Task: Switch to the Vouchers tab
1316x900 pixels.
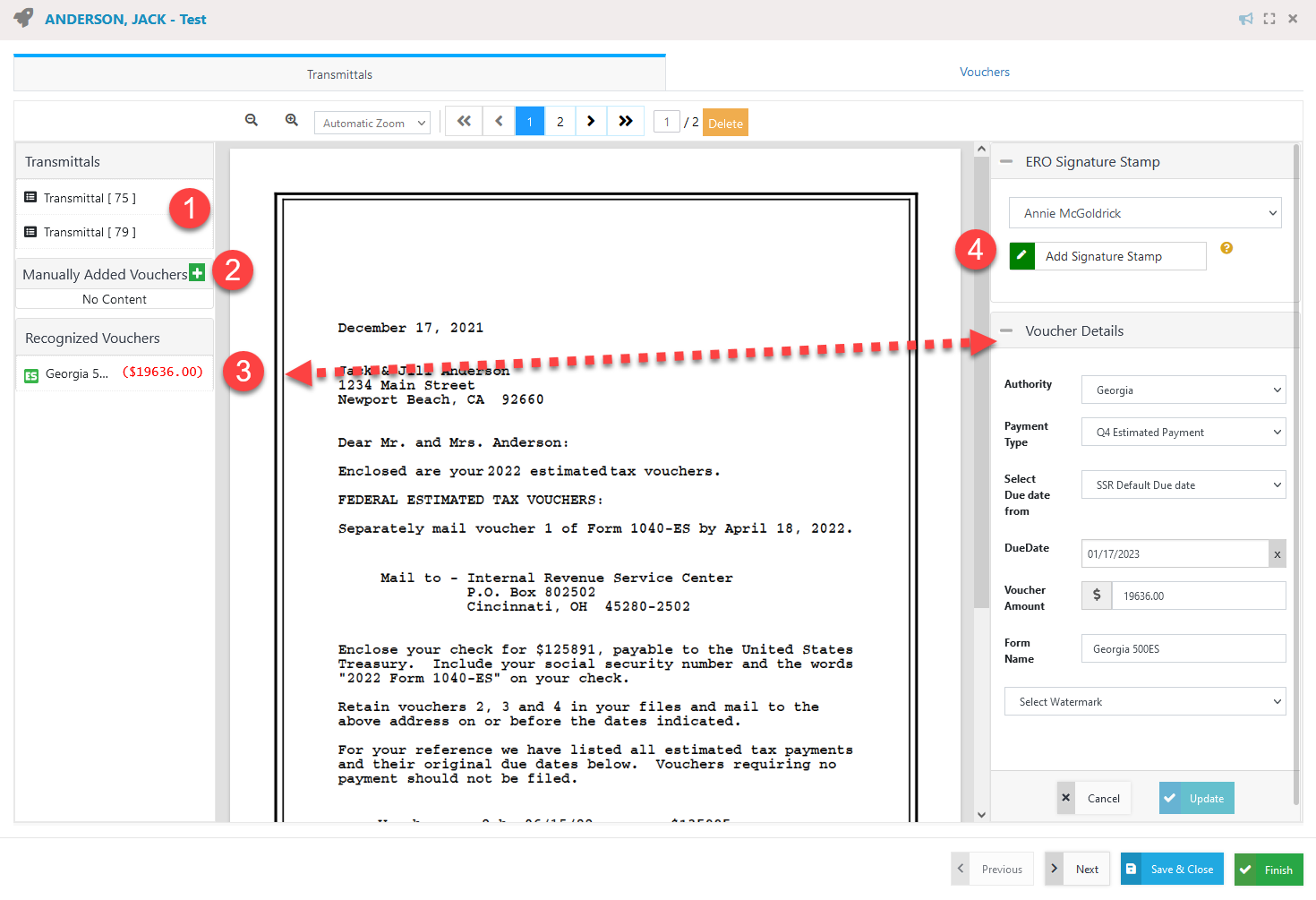Action: (x=984, y=73)
